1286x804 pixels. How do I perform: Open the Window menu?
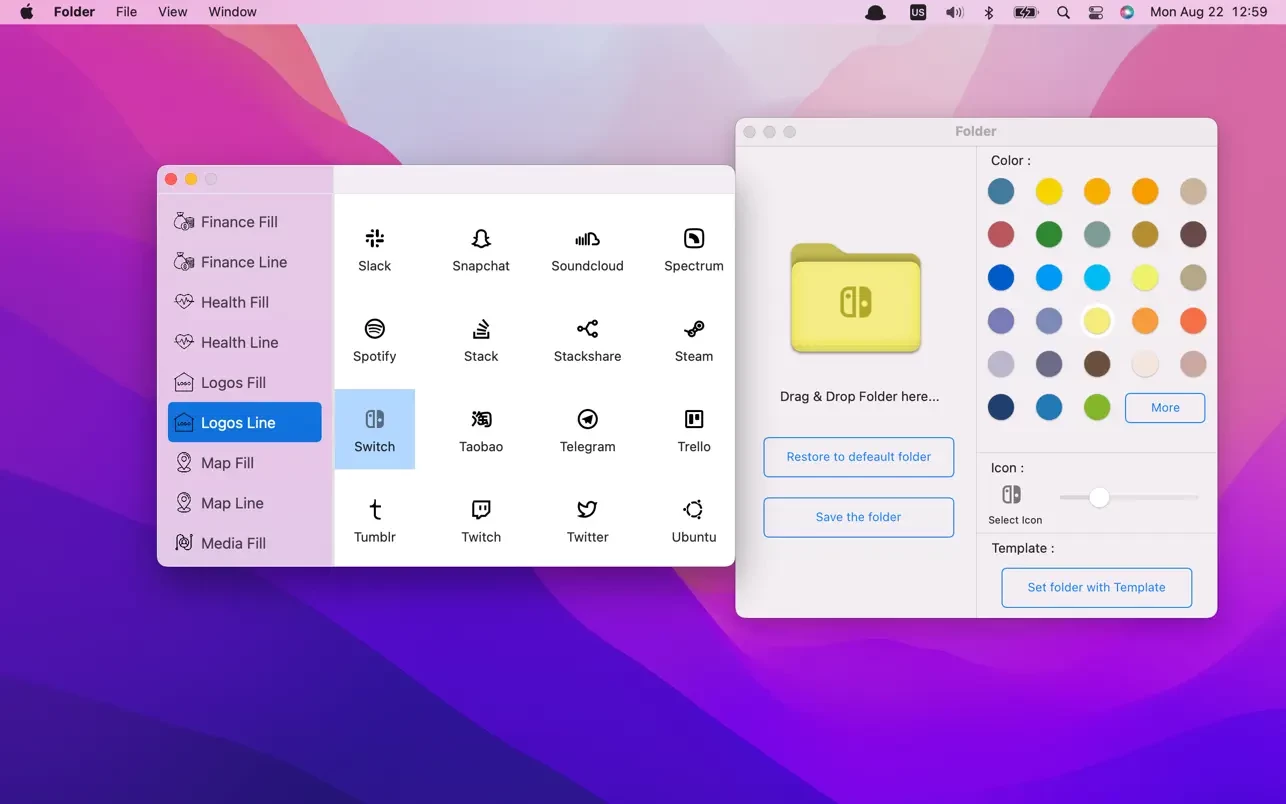tap(232, 11)
